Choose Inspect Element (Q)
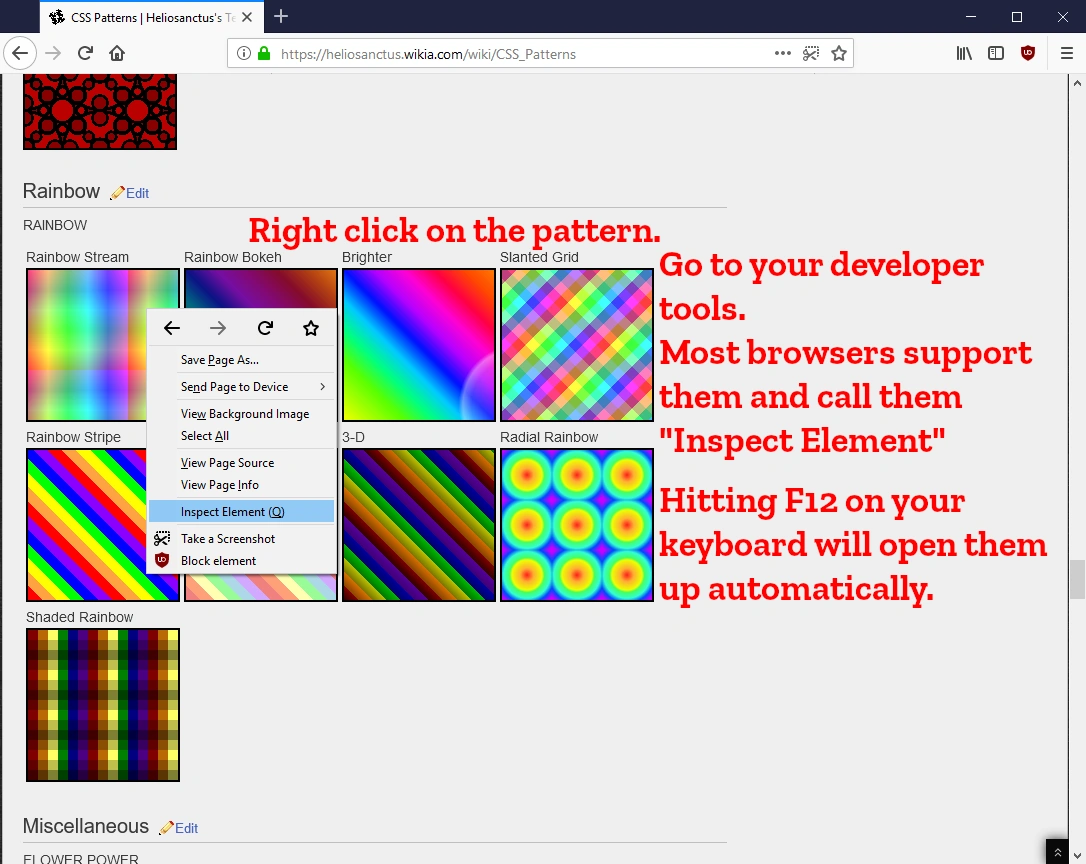The width and height of the screenshot is (1086, 864). tap(242, 511)
